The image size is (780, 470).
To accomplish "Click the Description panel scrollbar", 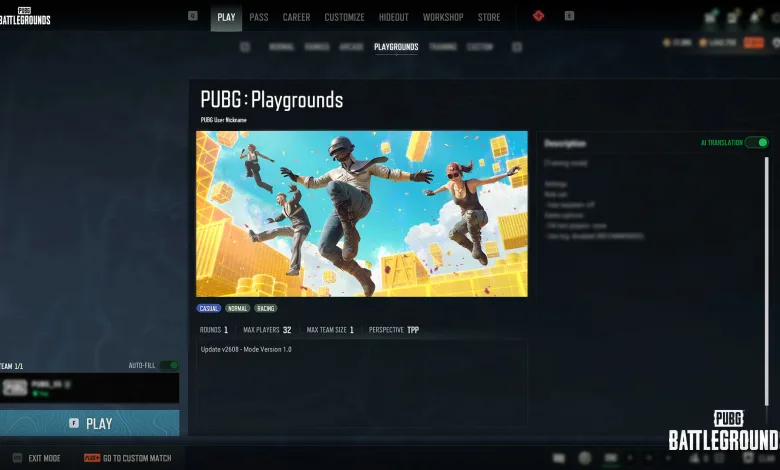I will coord(767,281).
